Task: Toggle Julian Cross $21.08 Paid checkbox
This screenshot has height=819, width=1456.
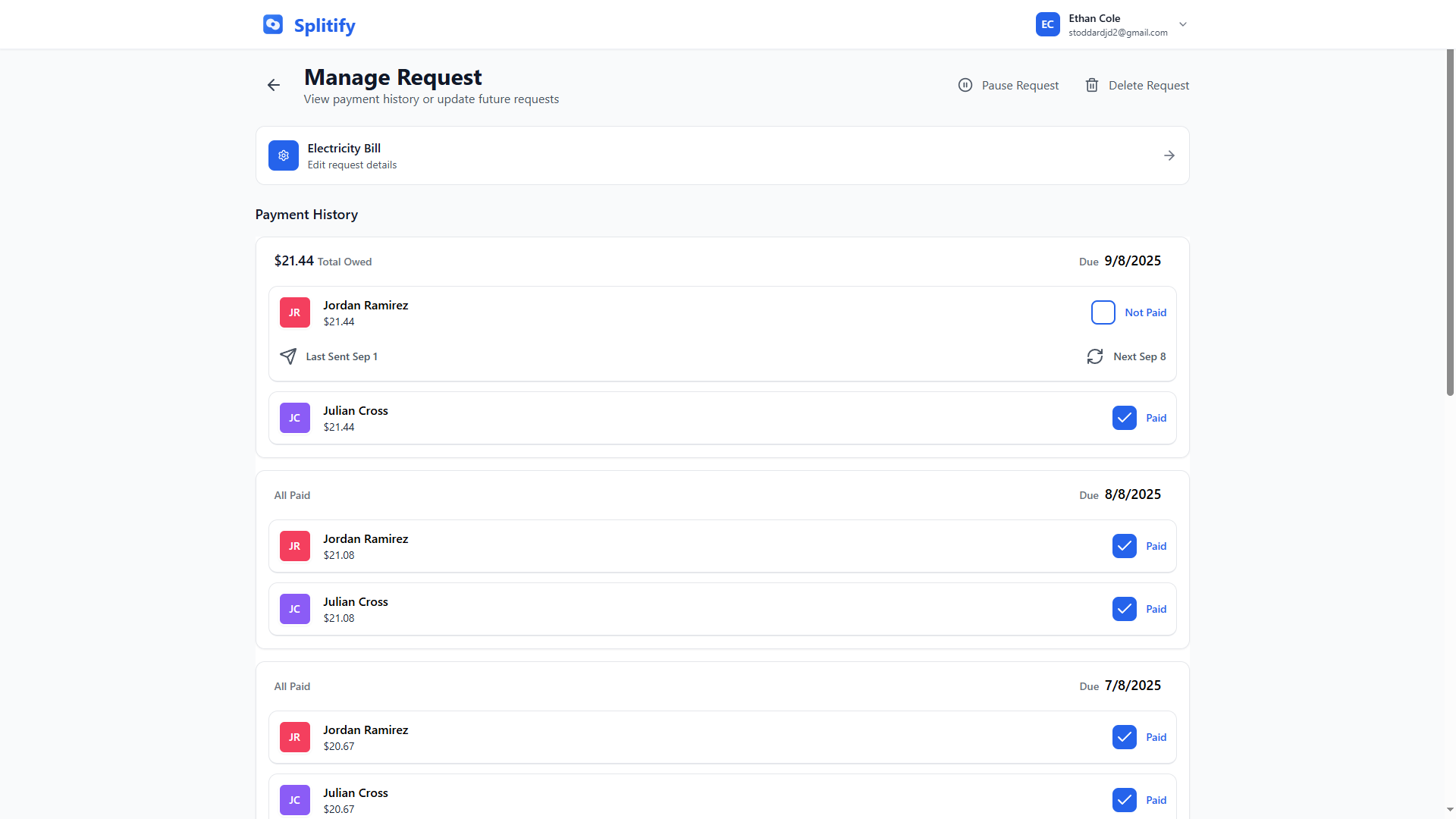Action: (x=1124, y=609)
